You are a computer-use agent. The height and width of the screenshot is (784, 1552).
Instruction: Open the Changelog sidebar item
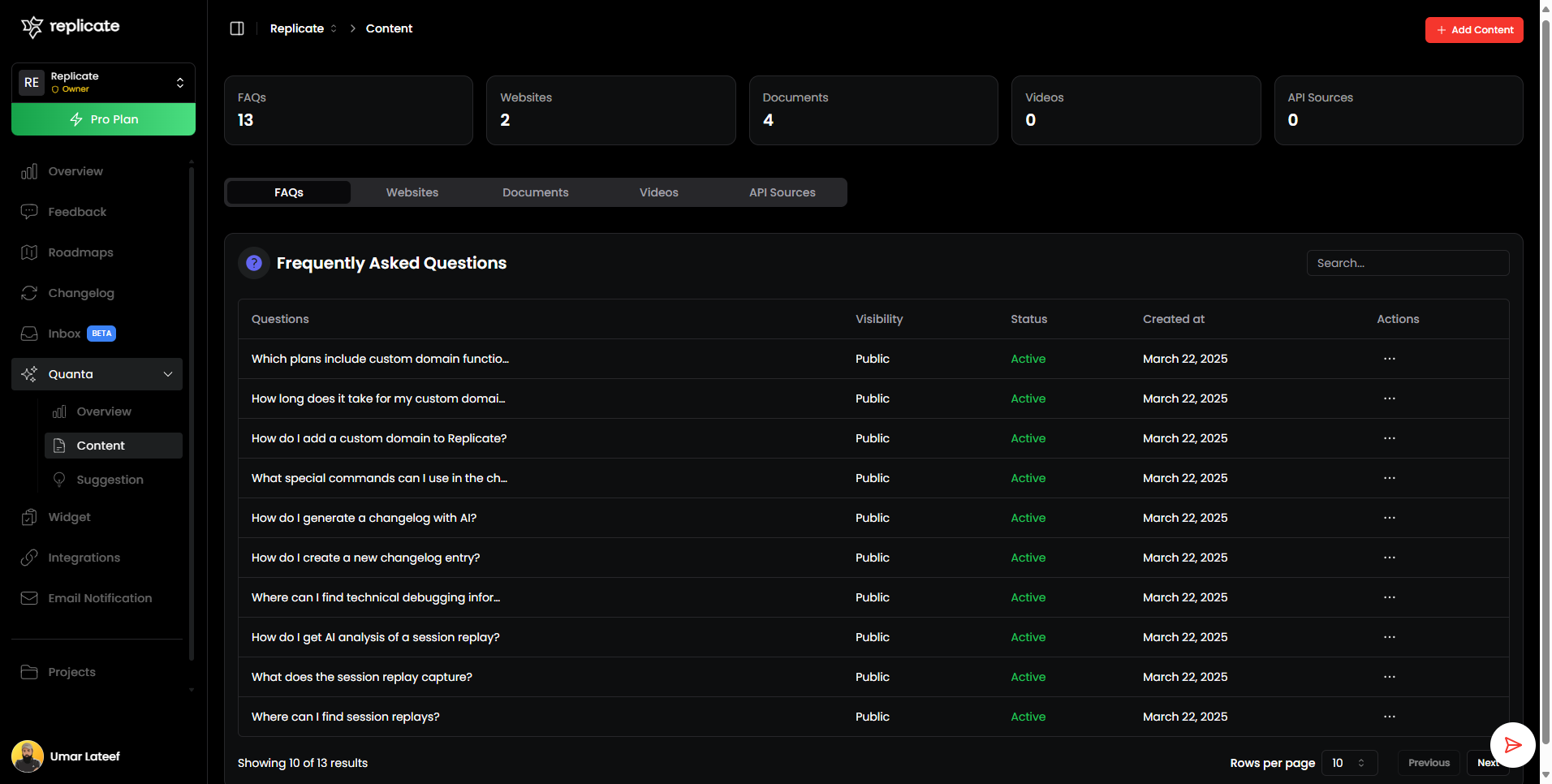[81, 293]
